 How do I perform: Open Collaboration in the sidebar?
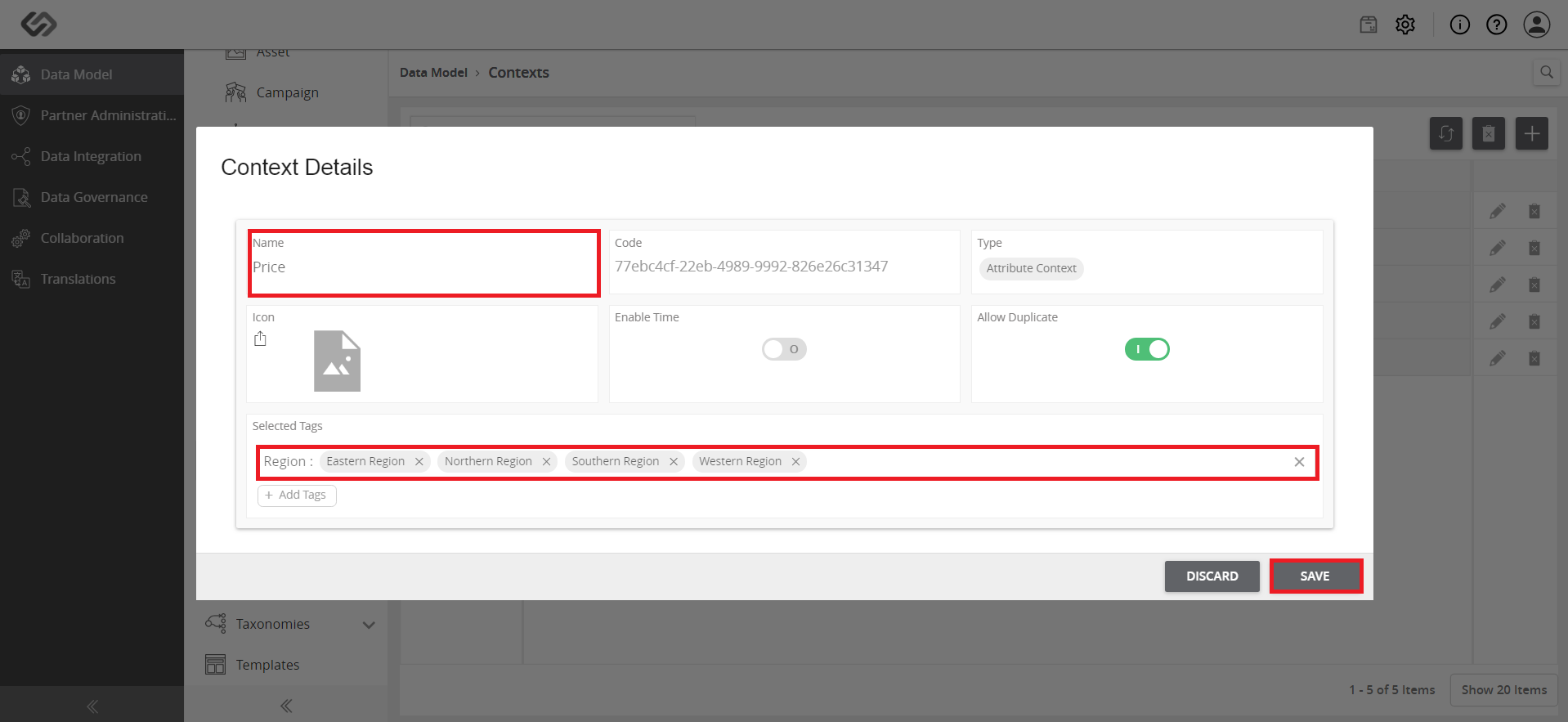point(92,238)
